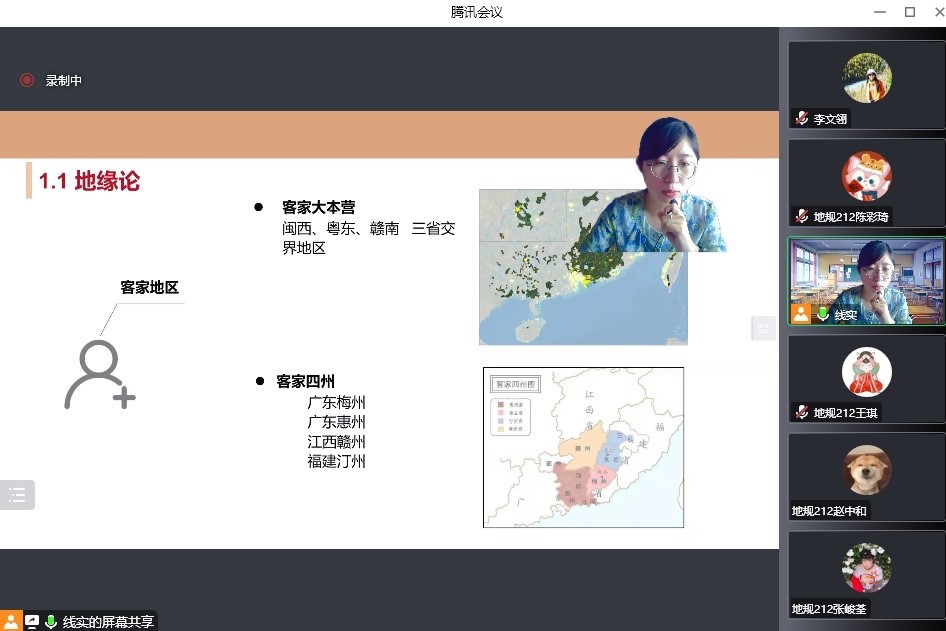
Task: Collapse the participant video side panel
Action: point(763,328)
